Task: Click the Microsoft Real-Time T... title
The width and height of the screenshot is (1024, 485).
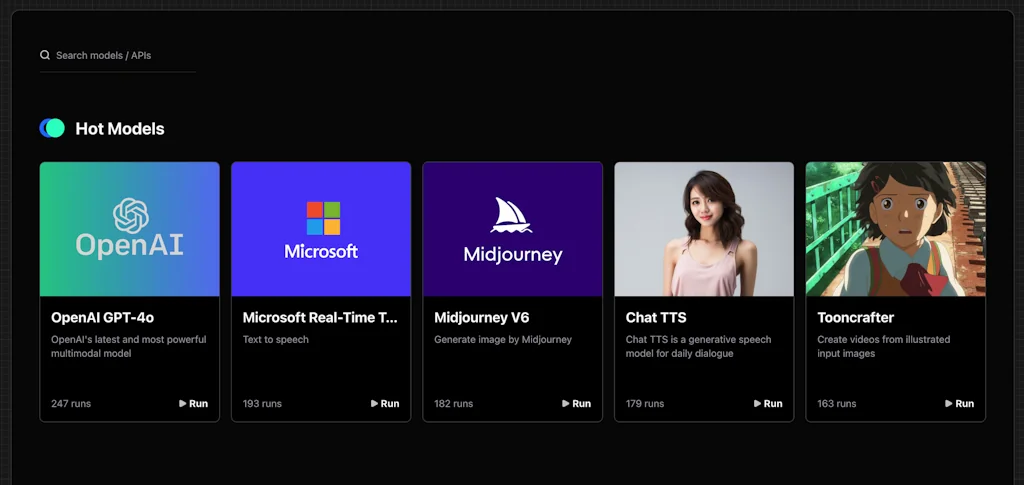Action: coord(320,318)
